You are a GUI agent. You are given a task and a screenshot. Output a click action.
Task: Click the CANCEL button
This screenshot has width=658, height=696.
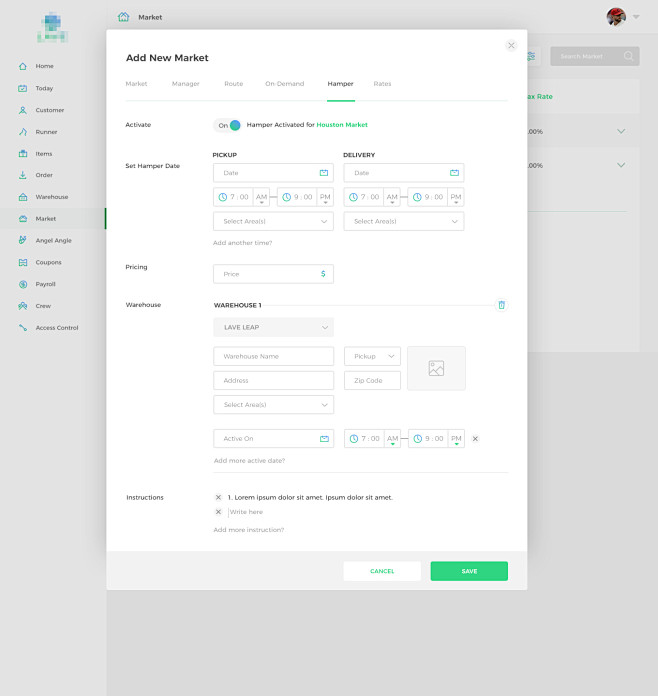click(382, 571)
